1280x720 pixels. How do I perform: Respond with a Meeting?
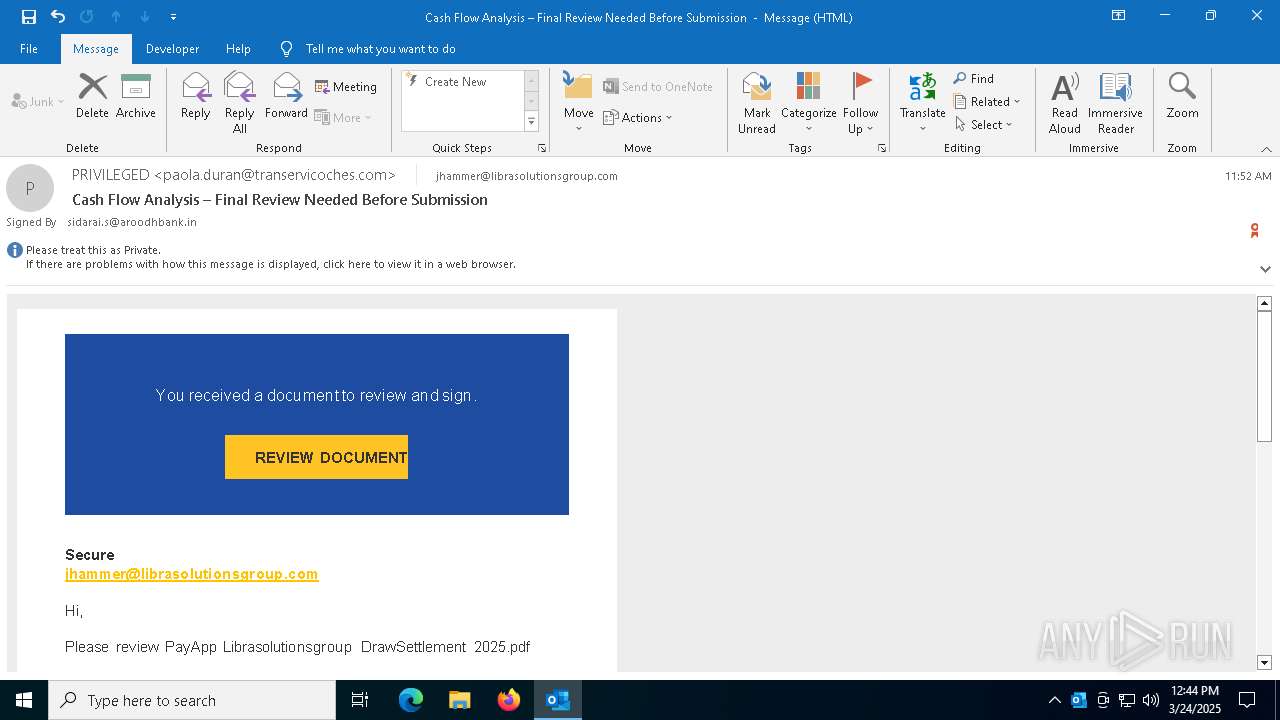pyautogui.click(x=346, y=87)
